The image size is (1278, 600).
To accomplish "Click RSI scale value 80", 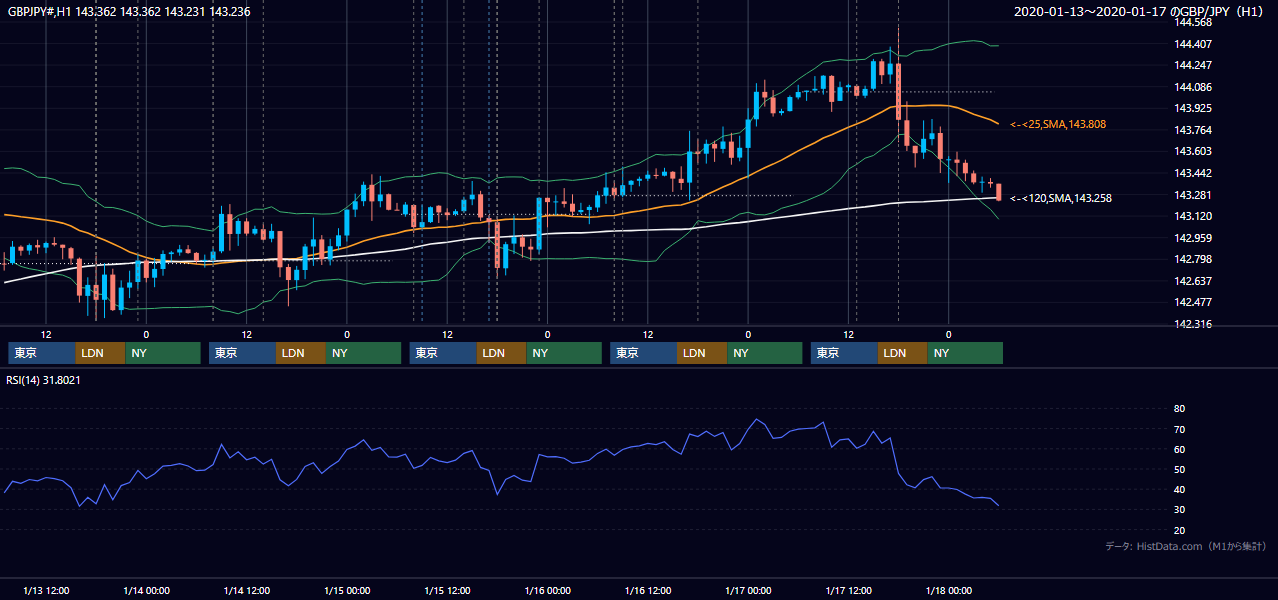I will [1180, 409].
